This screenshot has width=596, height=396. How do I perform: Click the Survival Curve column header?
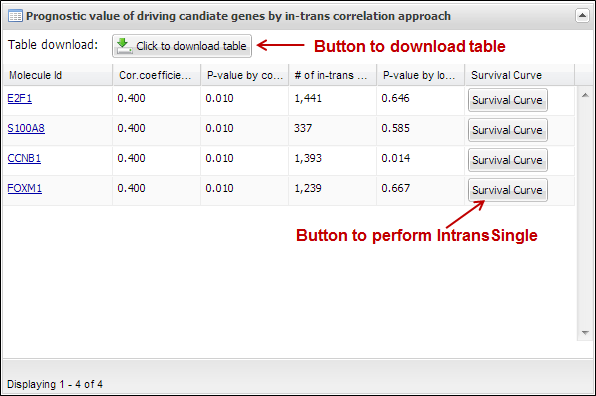point(520,75)
